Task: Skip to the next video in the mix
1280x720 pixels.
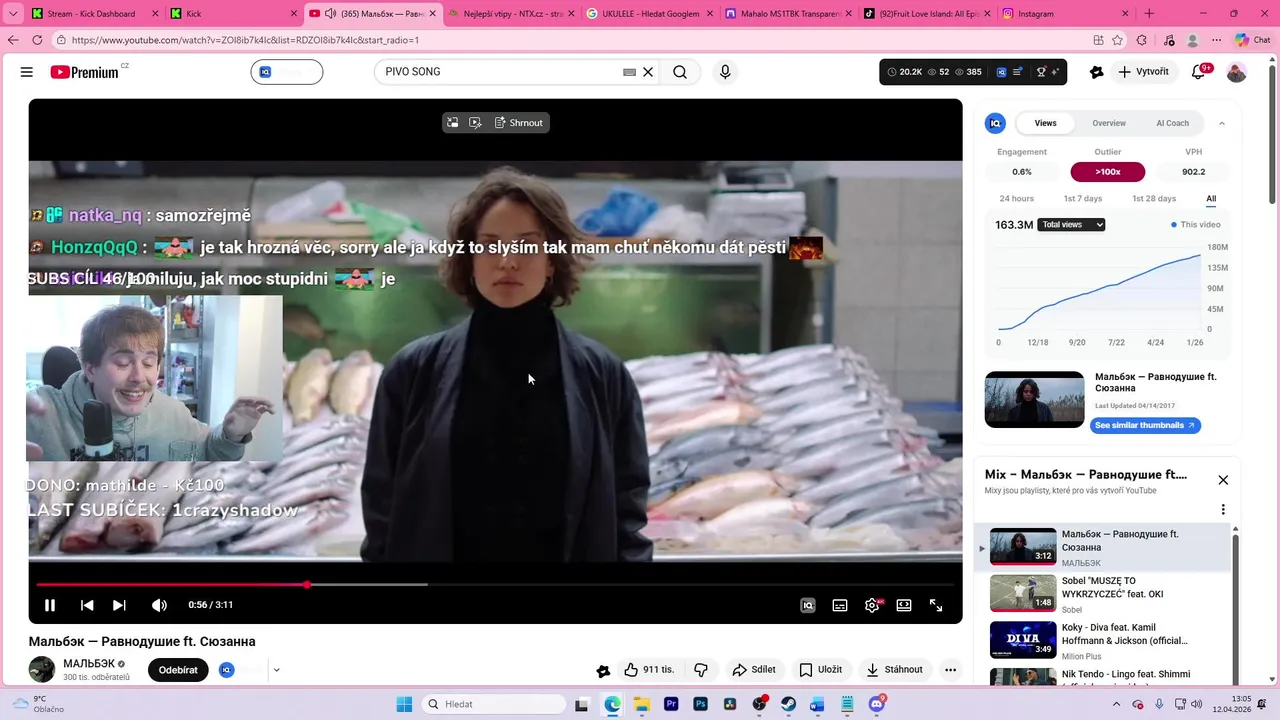Action: click(119, 605)
